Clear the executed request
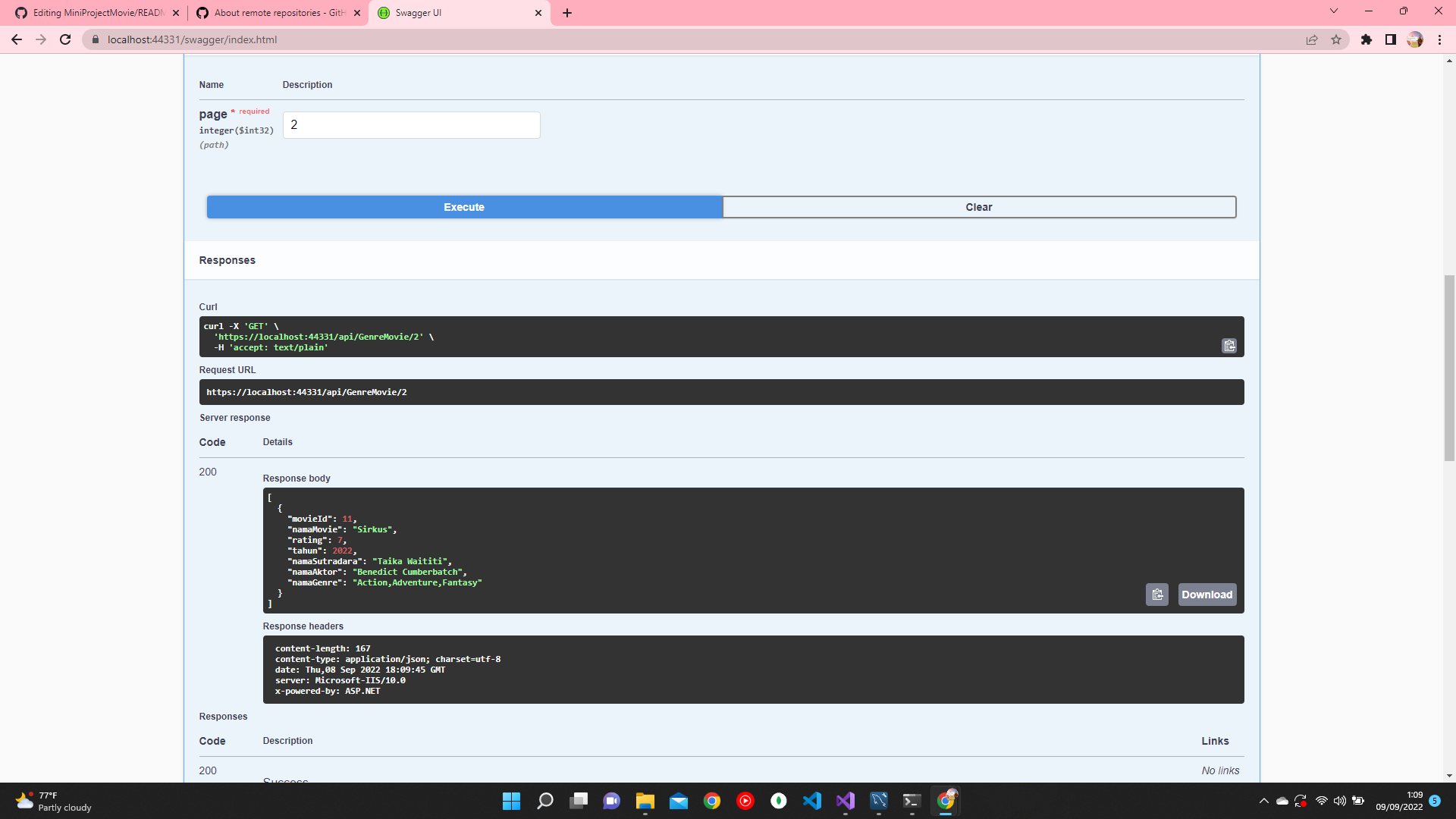The width and height of the screenshot is (1456, 819). 979,207
